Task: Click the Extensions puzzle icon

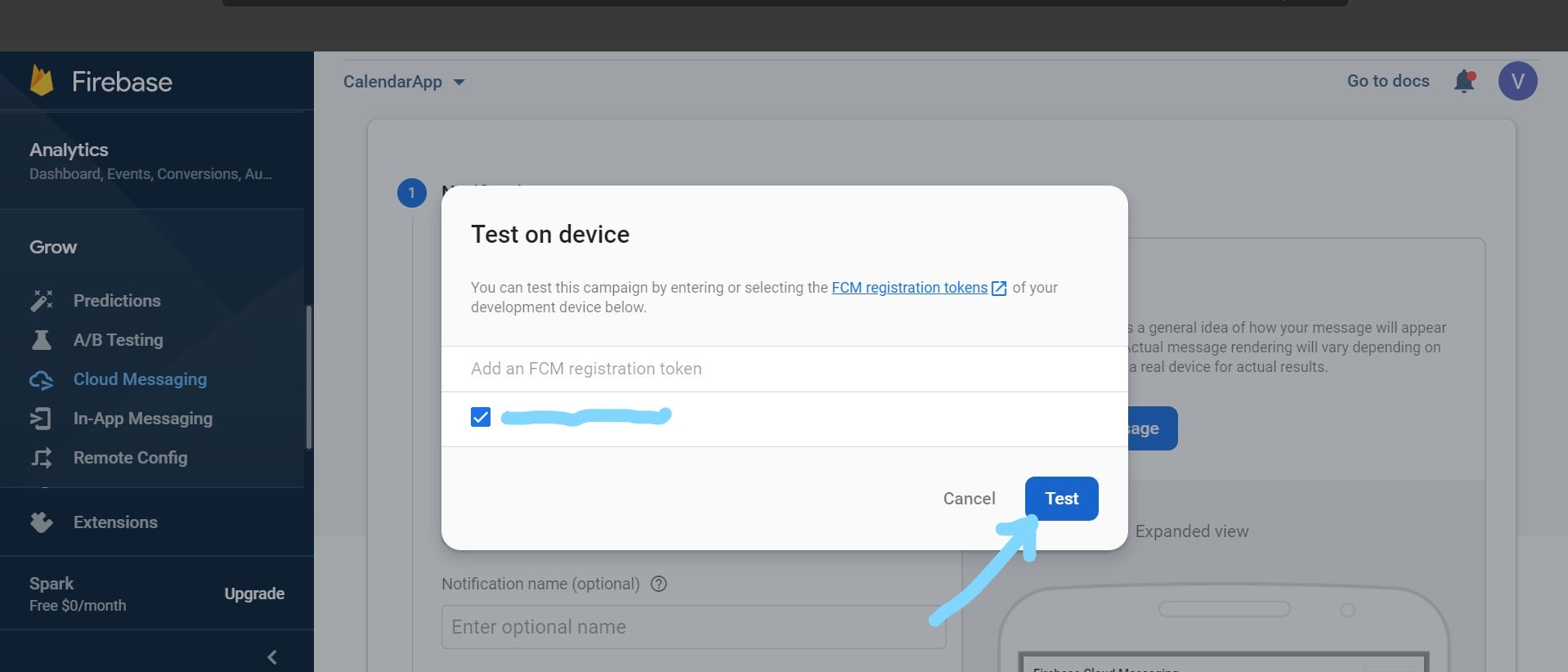Action: pos(42,522)
